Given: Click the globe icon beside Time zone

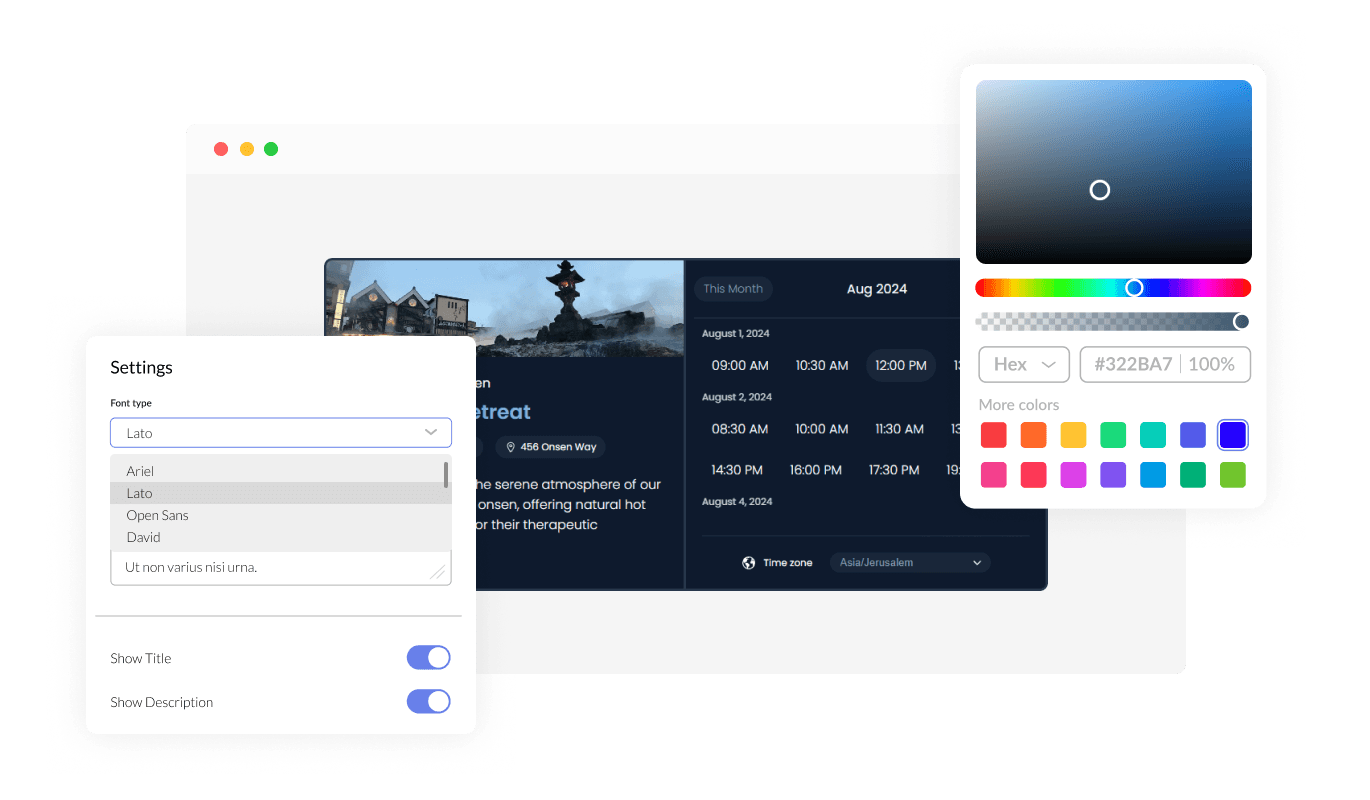Looking at the screenshot, I should (x=748, y=563).
